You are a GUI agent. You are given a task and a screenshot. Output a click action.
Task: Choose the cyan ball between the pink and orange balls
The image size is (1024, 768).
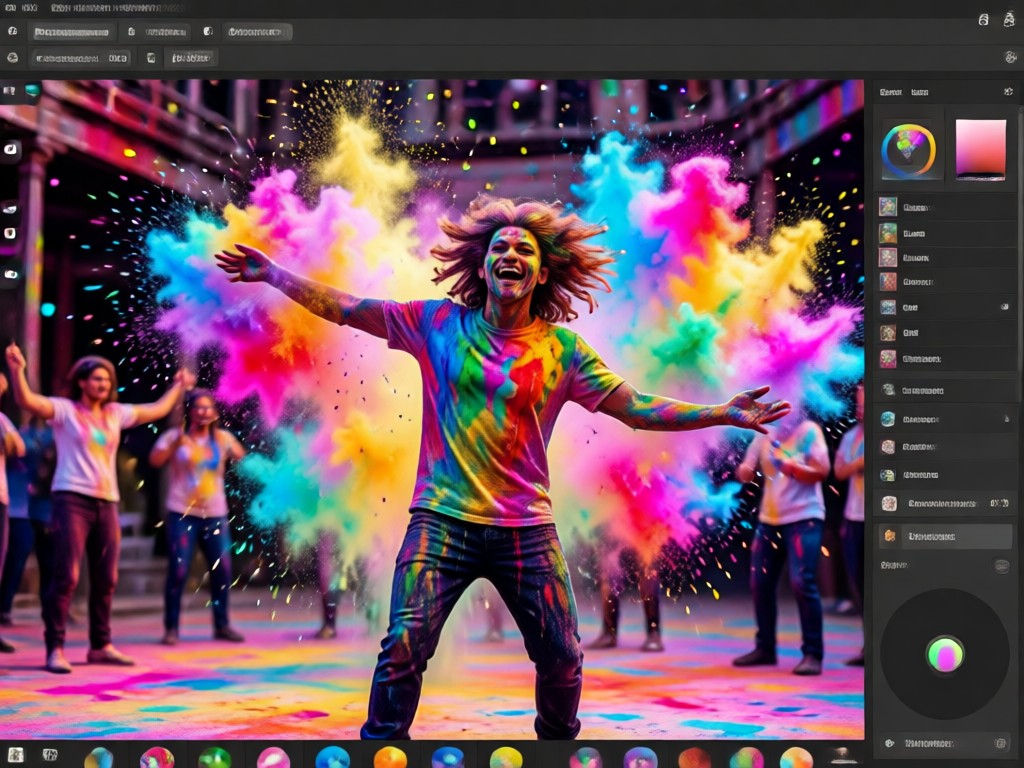point(332,758)
